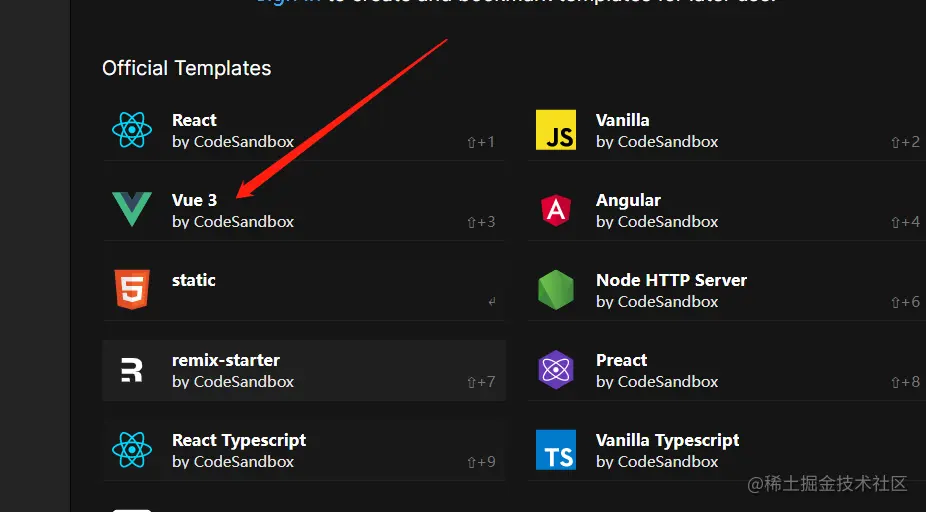Select the Node HTTP Server title

pyautogui.click(x=671, y=280)
